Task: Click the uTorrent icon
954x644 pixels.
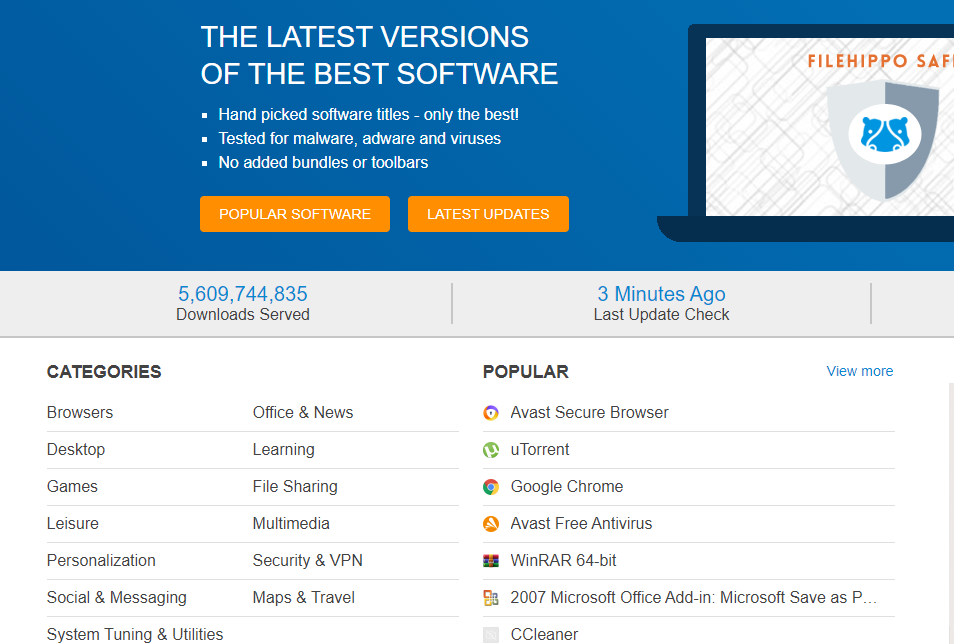Action: tap(491, 450)
